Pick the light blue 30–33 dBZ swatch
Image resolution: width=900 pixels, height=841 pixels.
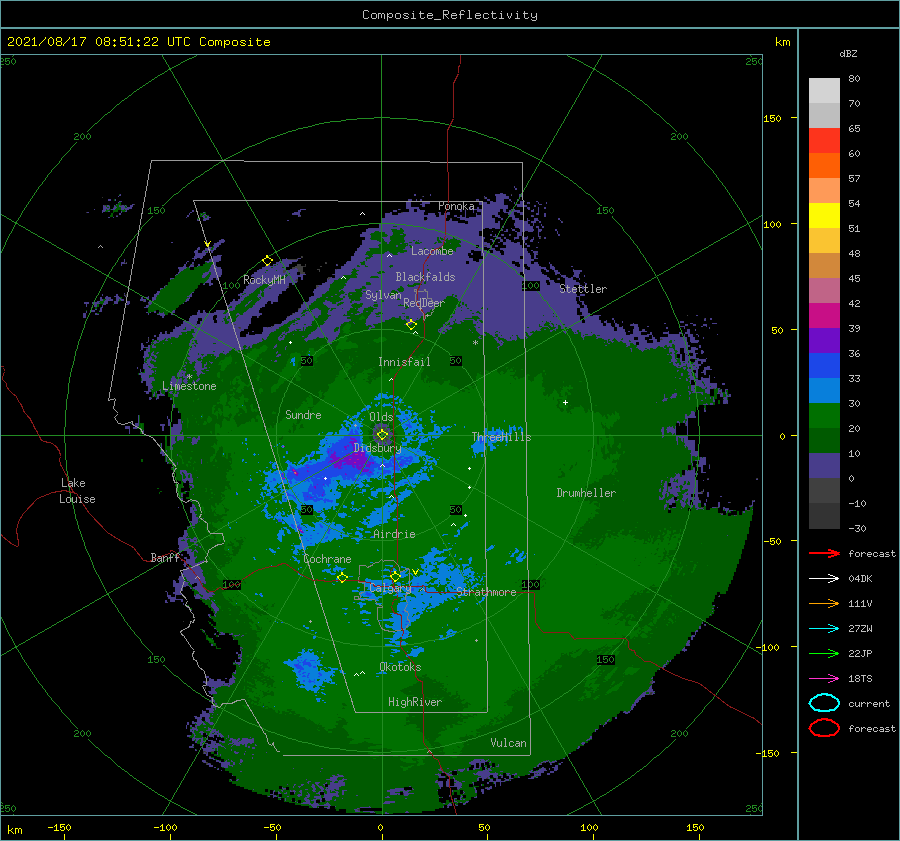click(x=824, y=390)
